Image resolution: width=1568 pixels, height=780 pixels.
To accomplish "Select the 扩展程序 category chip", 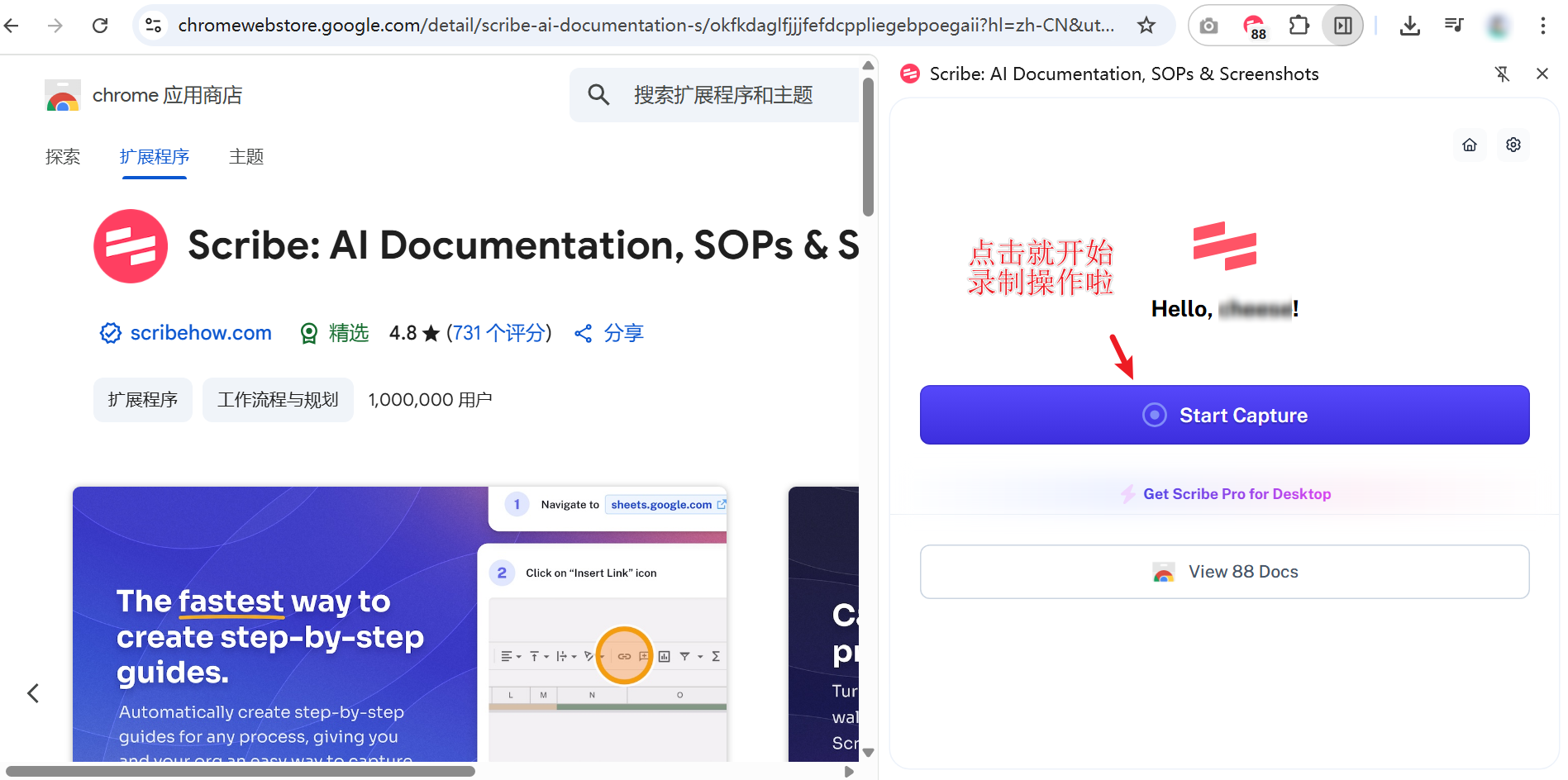I will (143, 400).
